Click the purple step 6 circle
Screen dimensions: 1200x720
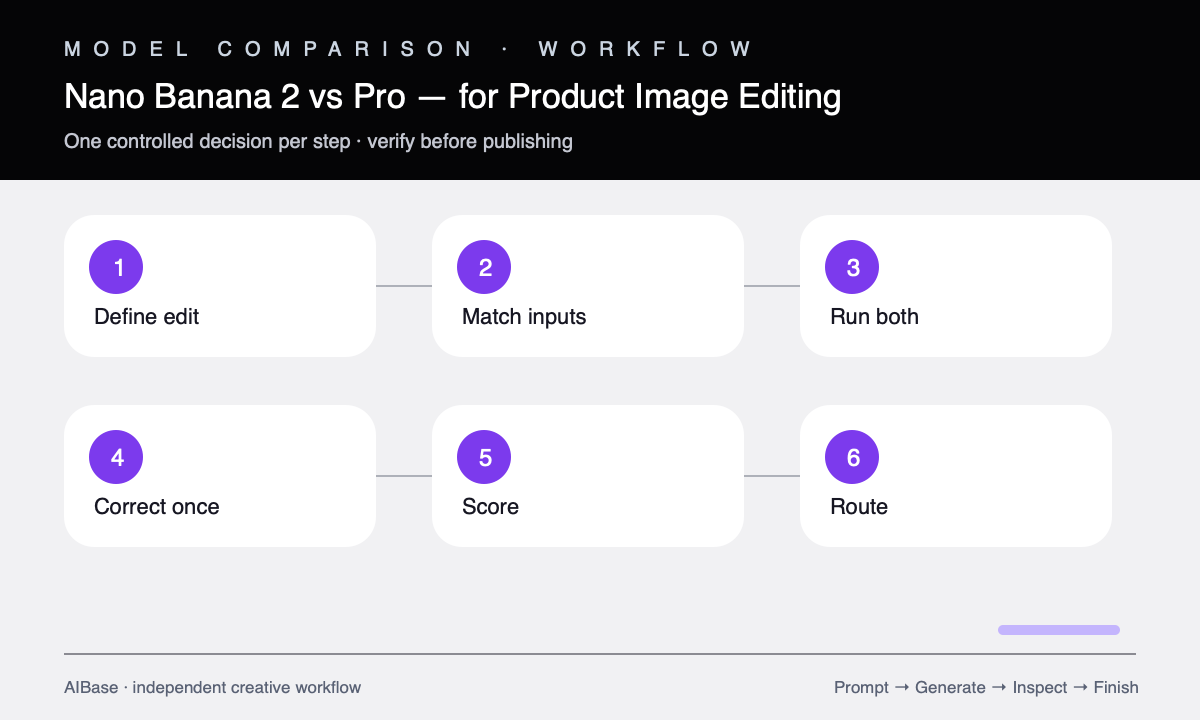pos(852,457)
